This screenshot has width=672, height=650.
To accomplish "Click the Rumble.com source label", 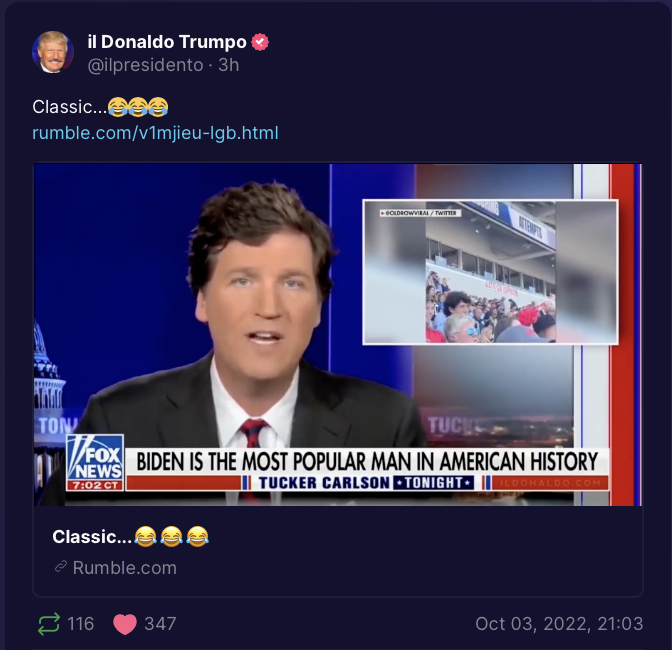I will click(x=125, y=568).
